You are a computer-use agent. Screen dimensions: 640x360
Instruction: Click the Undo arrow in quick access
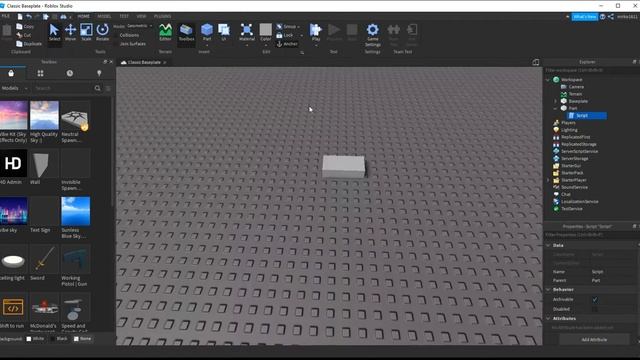(x=29, y=17)
